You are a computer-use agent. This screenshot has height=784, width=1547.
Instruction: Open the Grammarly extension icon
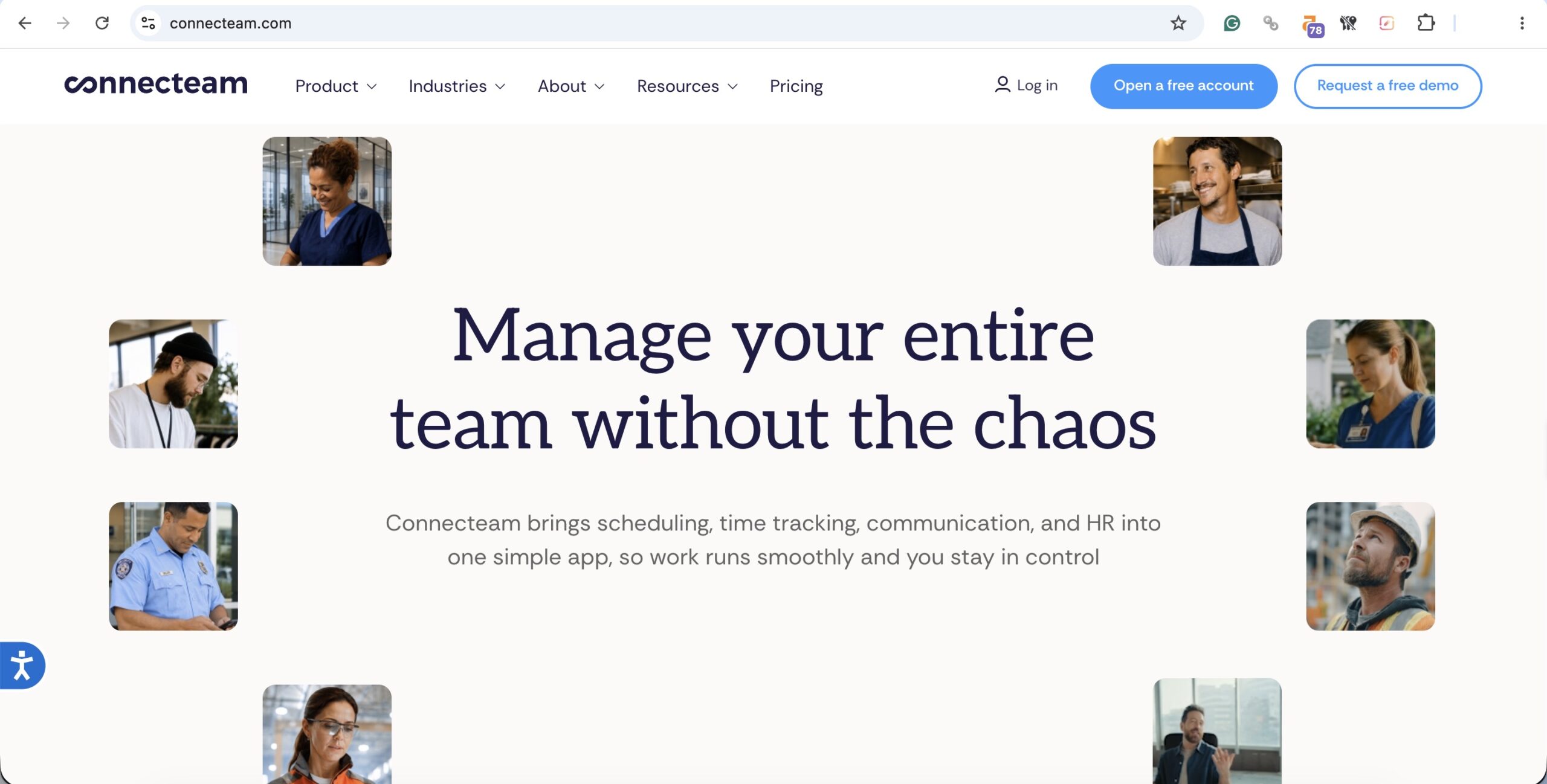coord(1232,23)
